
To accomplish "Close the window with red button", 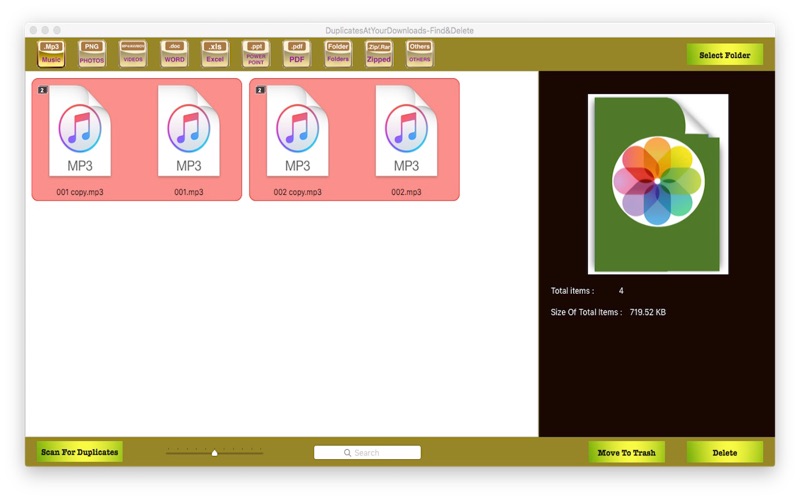I will (33, 30).
